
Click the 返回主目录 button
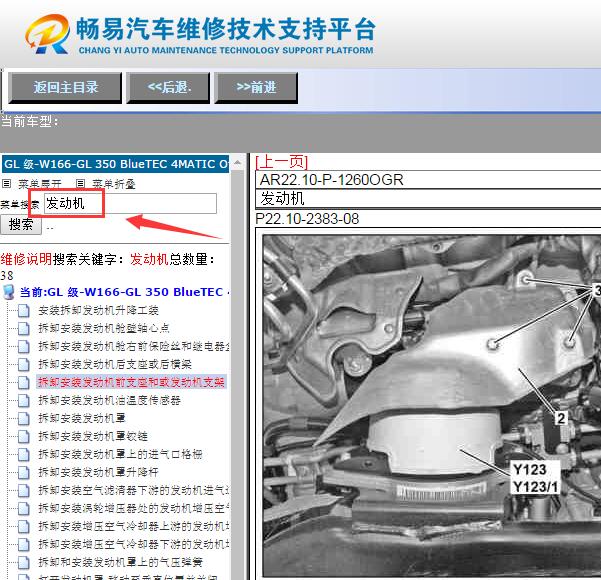tap(65, 87)
